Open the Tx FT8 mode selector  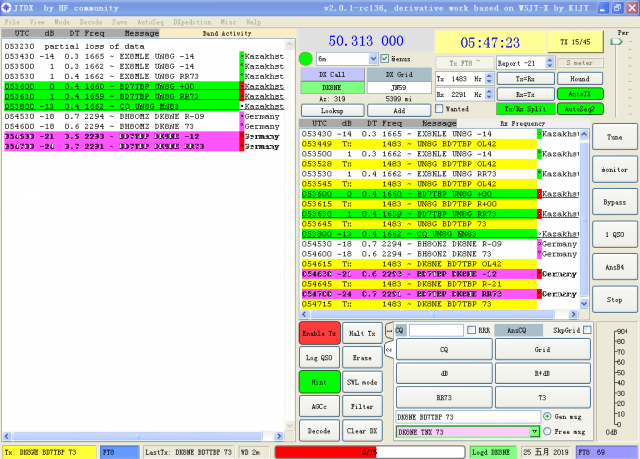[x=464, y=63]
